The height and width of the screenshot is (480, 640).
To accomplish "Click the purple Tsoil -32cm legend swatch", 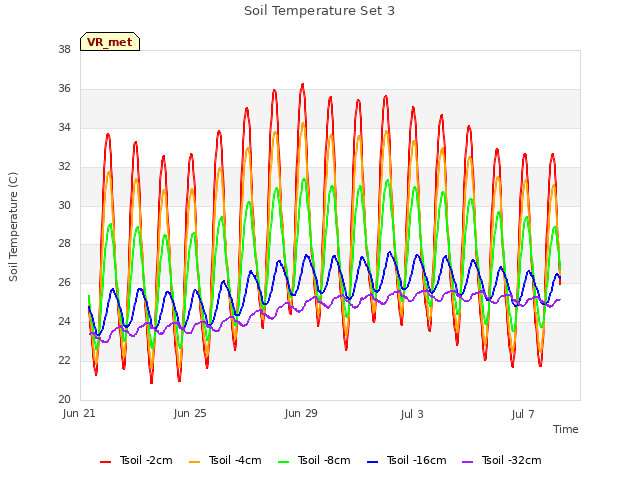I will (x=467, y=462).
